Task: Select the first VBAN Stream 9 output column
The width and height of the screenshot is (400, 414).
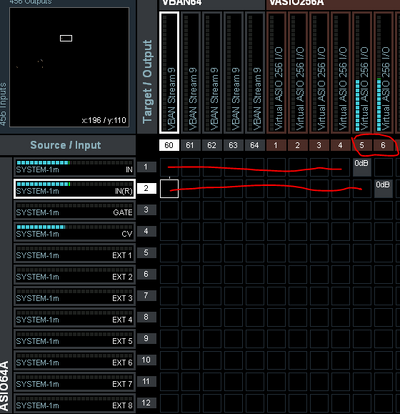Action: [169, 72]
